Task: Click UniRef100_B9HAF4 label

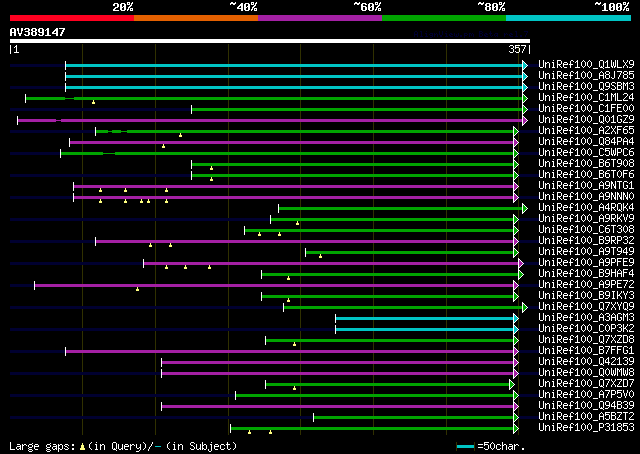Action: (586, 274)
